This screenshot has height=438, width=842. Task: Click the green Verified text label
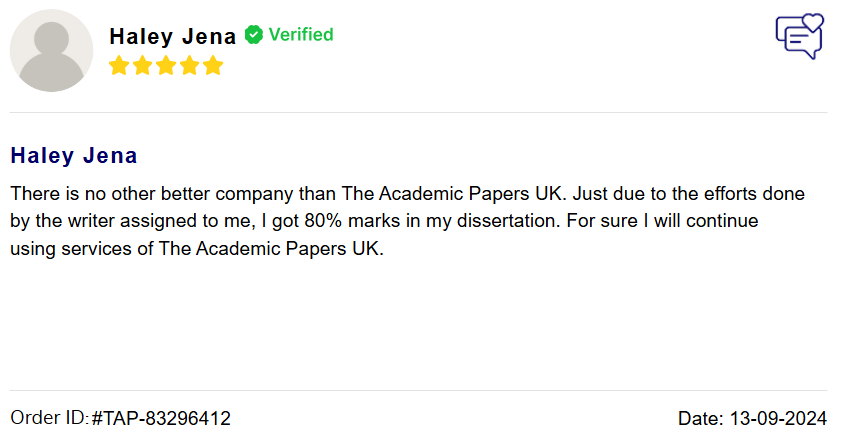[x=301, y=35]
